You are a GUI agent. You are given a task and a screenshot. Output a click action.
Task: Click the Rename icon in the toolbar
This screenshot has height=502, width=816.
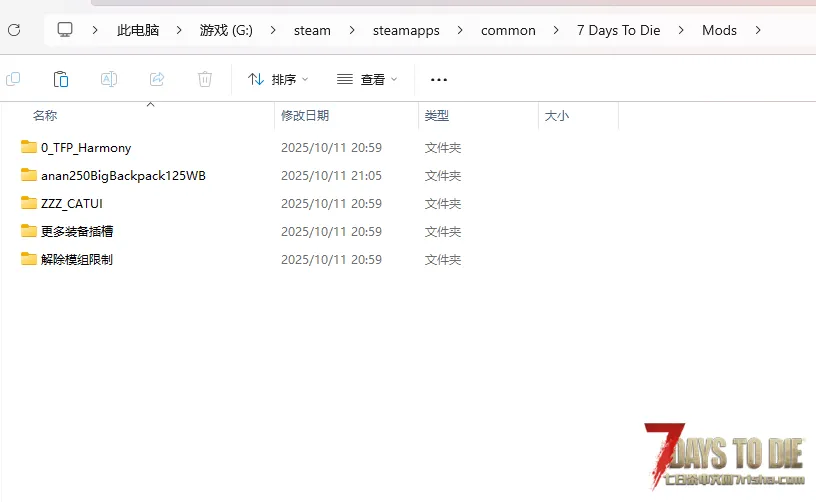tap(109, 79)
